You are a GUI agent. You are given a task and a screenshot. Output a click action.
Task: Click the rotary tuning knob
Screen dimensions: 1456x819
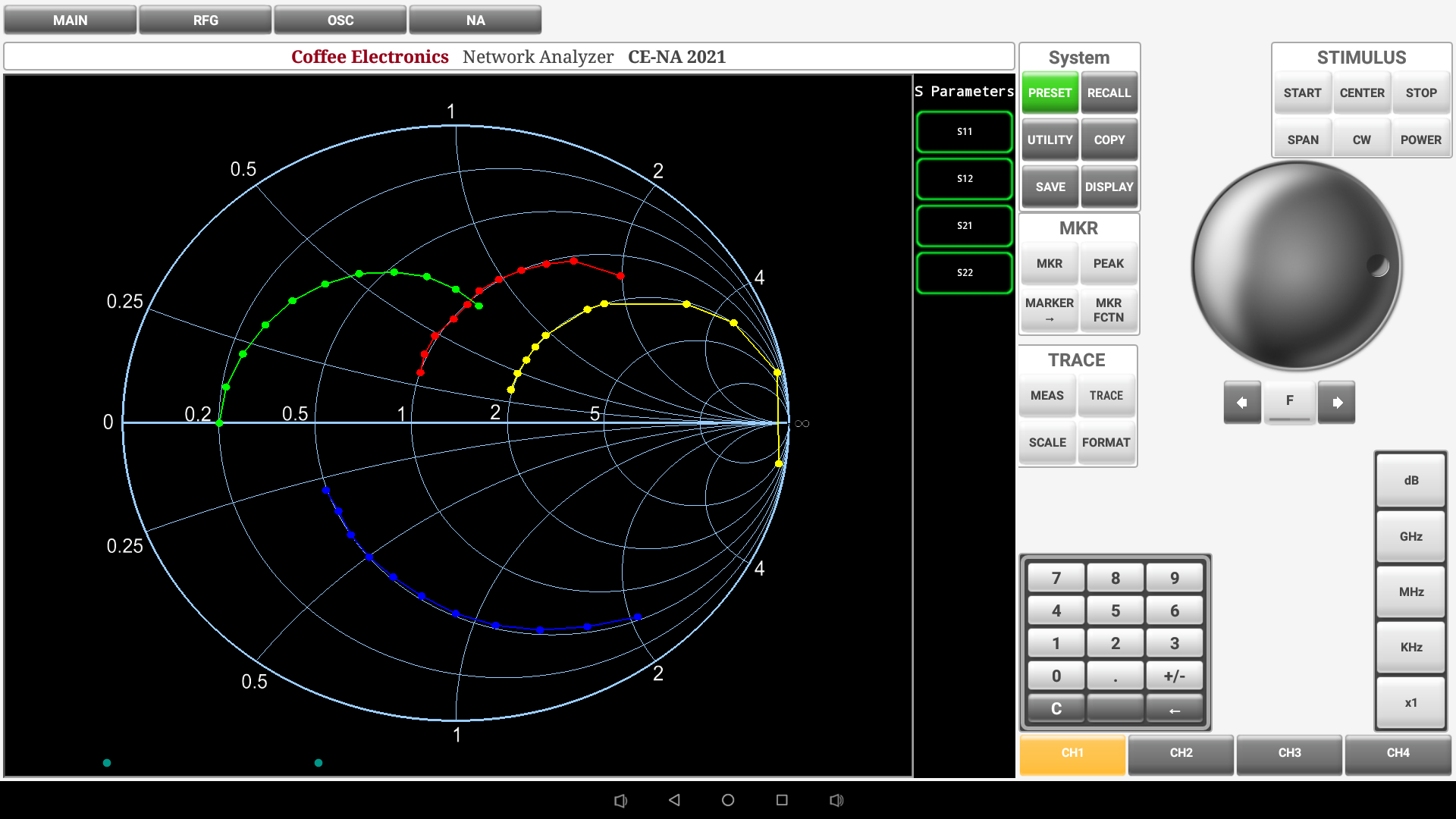[1296, 266]
